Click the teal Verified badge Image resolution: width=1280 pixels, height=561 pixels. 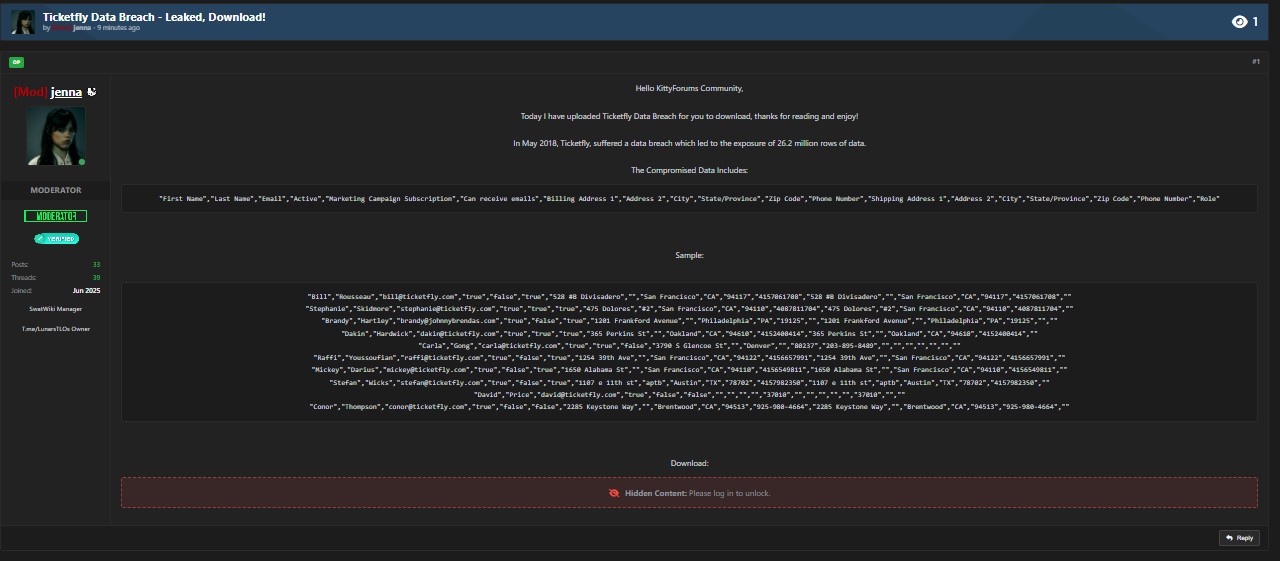(56, 239)
